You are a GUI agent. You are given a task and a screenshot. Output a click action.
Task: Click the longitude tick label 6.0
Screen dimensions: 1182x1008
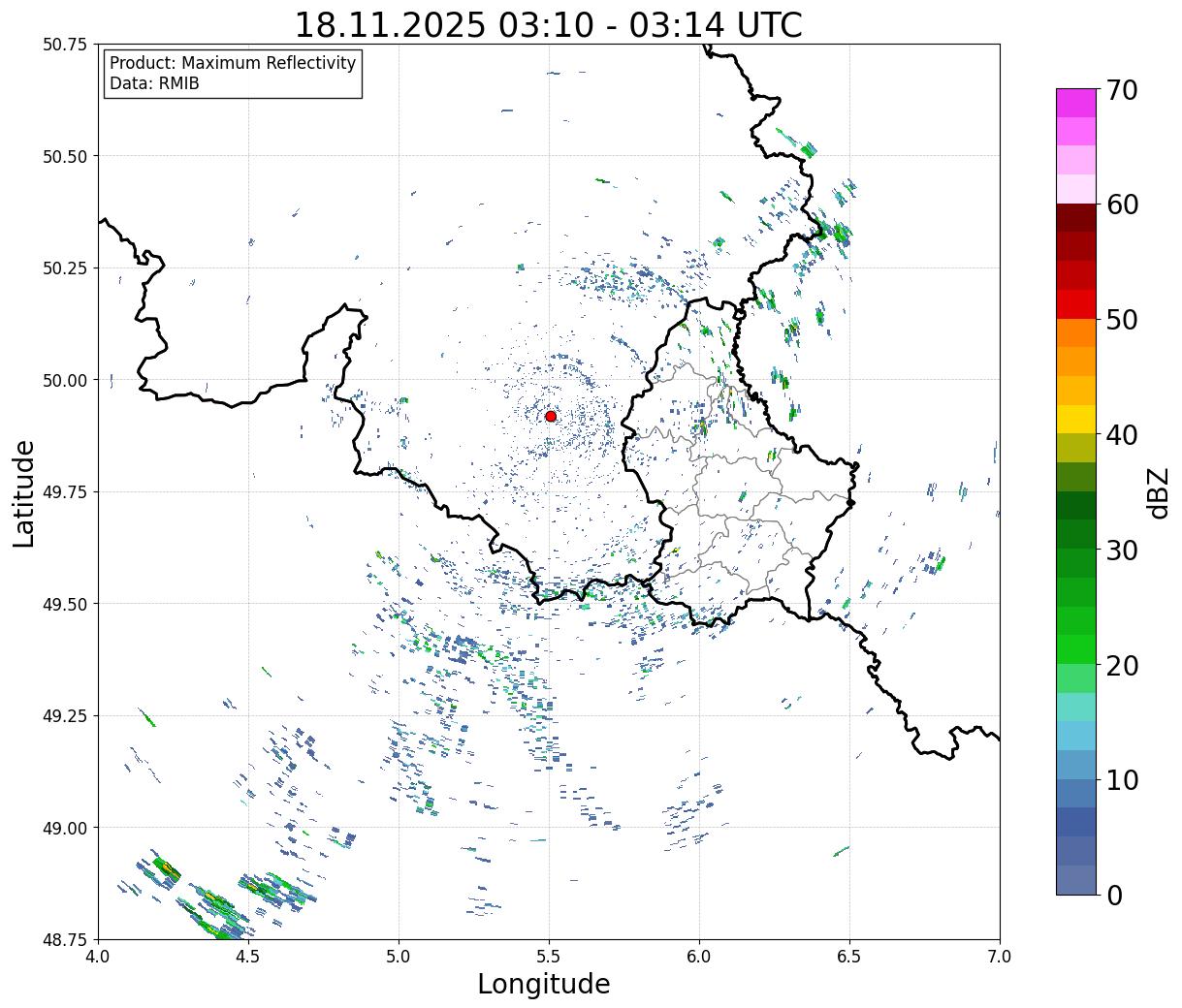click(699, 957)
